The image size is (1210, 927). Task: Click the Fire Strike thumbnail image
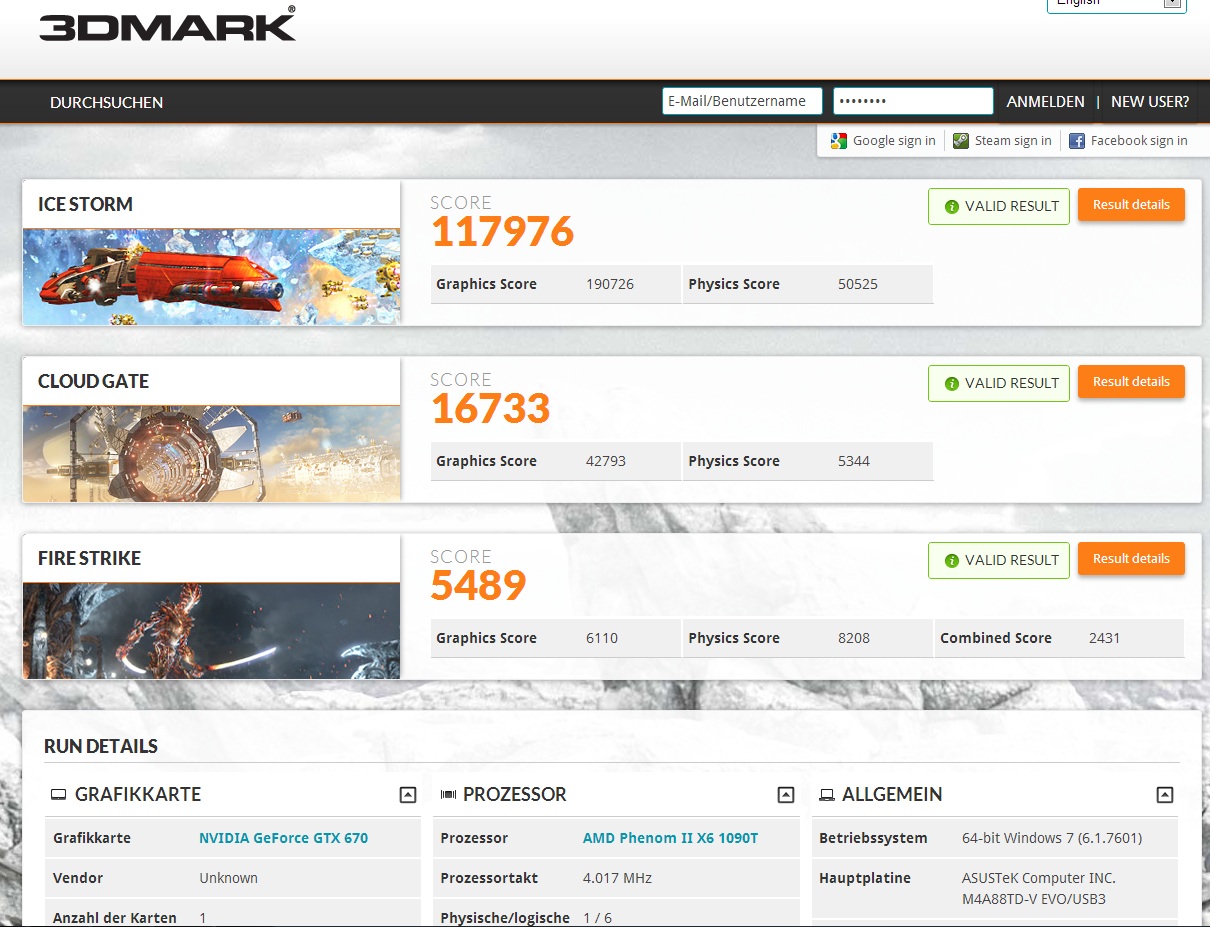(211, 630)
